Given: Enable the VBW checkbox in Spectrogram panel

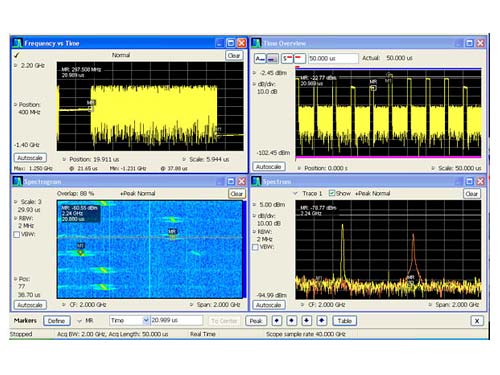Looking at the screenshot, I should pos(17,235).
